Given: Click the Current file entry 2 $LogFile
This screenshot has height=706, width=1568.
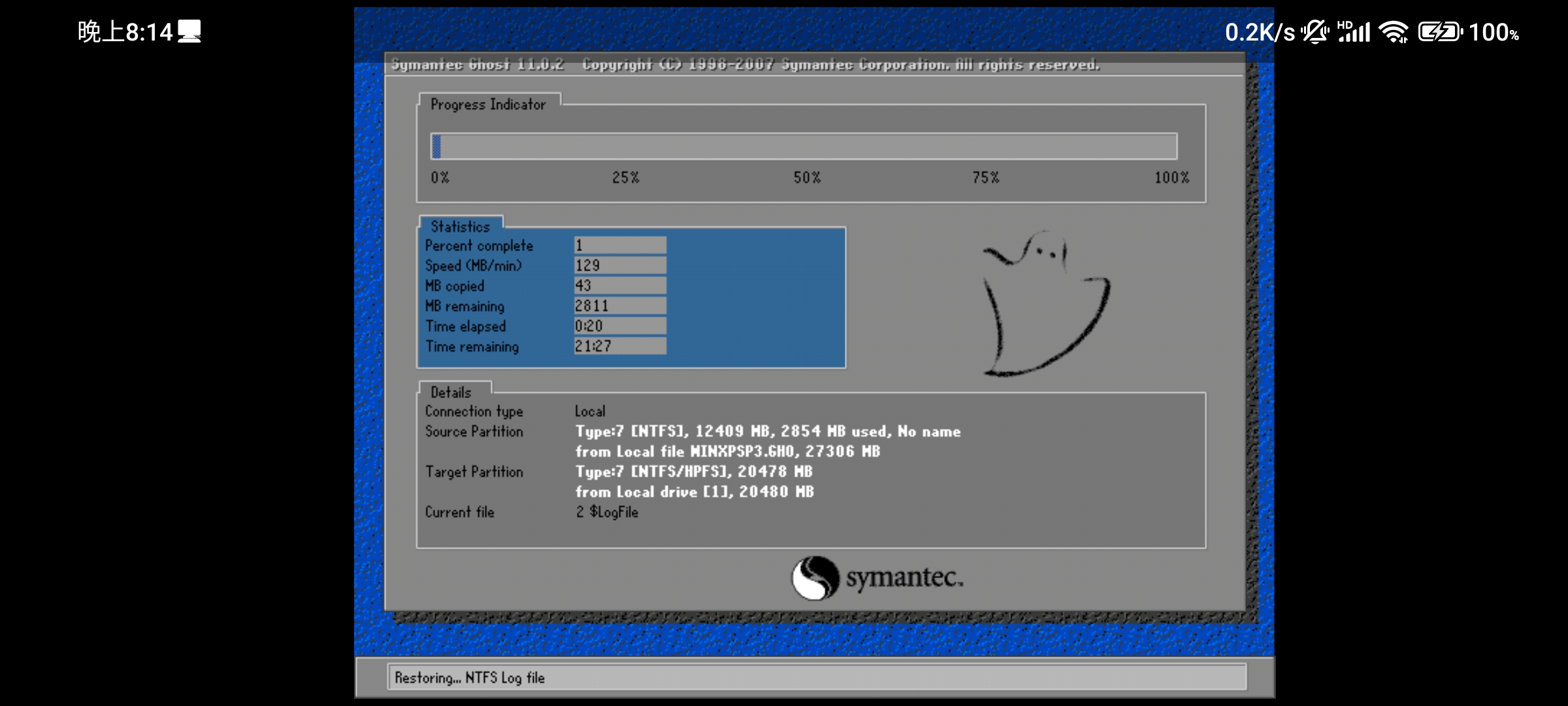Looking at the screenshot, I should pyautogui.click(x=608, y=512).
